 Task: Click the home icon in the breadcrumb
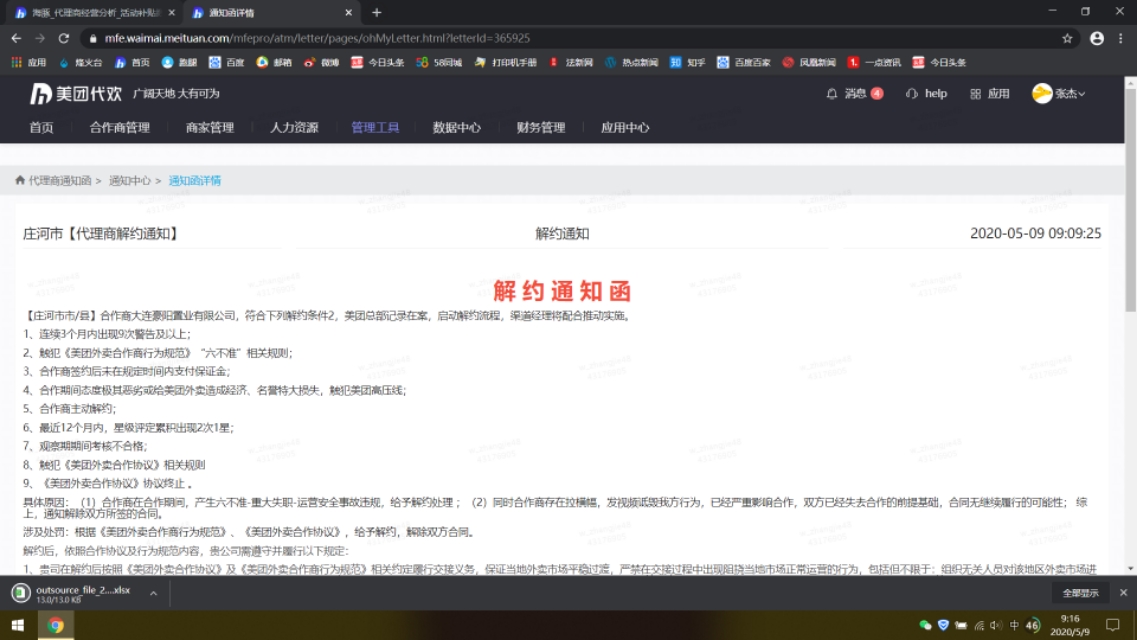(x=19, y=180)
